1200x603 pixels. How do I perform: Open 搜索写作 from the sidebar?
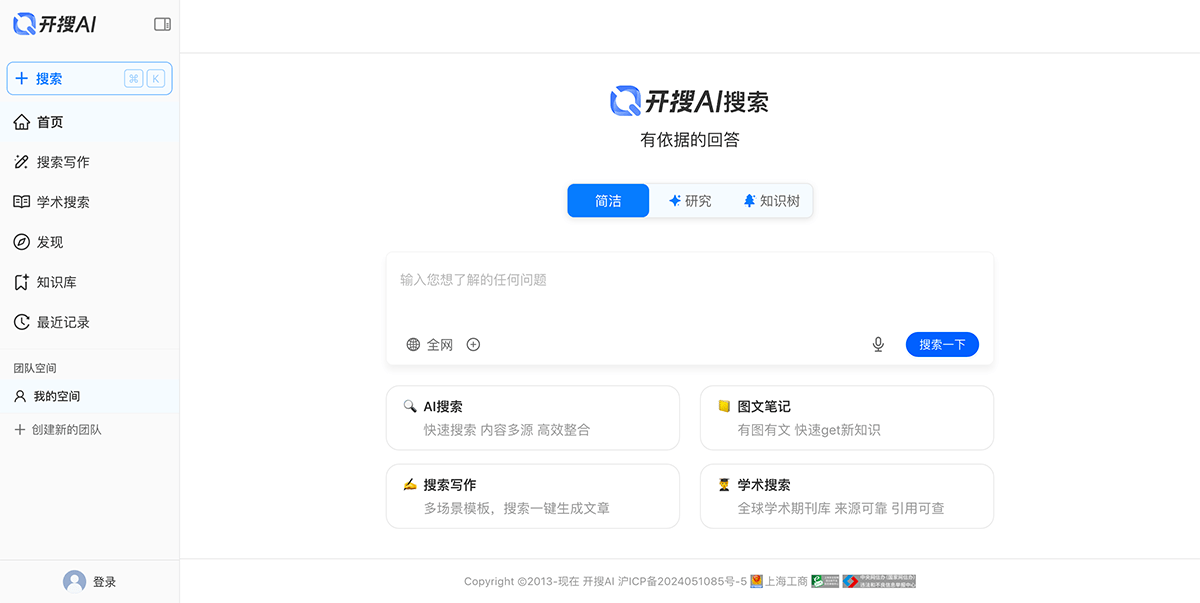(89, 162)
